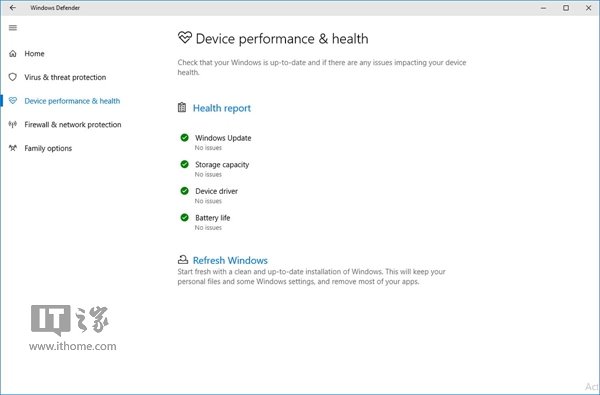This screenshot has width=600, height=395.
Task: Click green checkmark beside Storage capacity
Action: click(184, 164)
